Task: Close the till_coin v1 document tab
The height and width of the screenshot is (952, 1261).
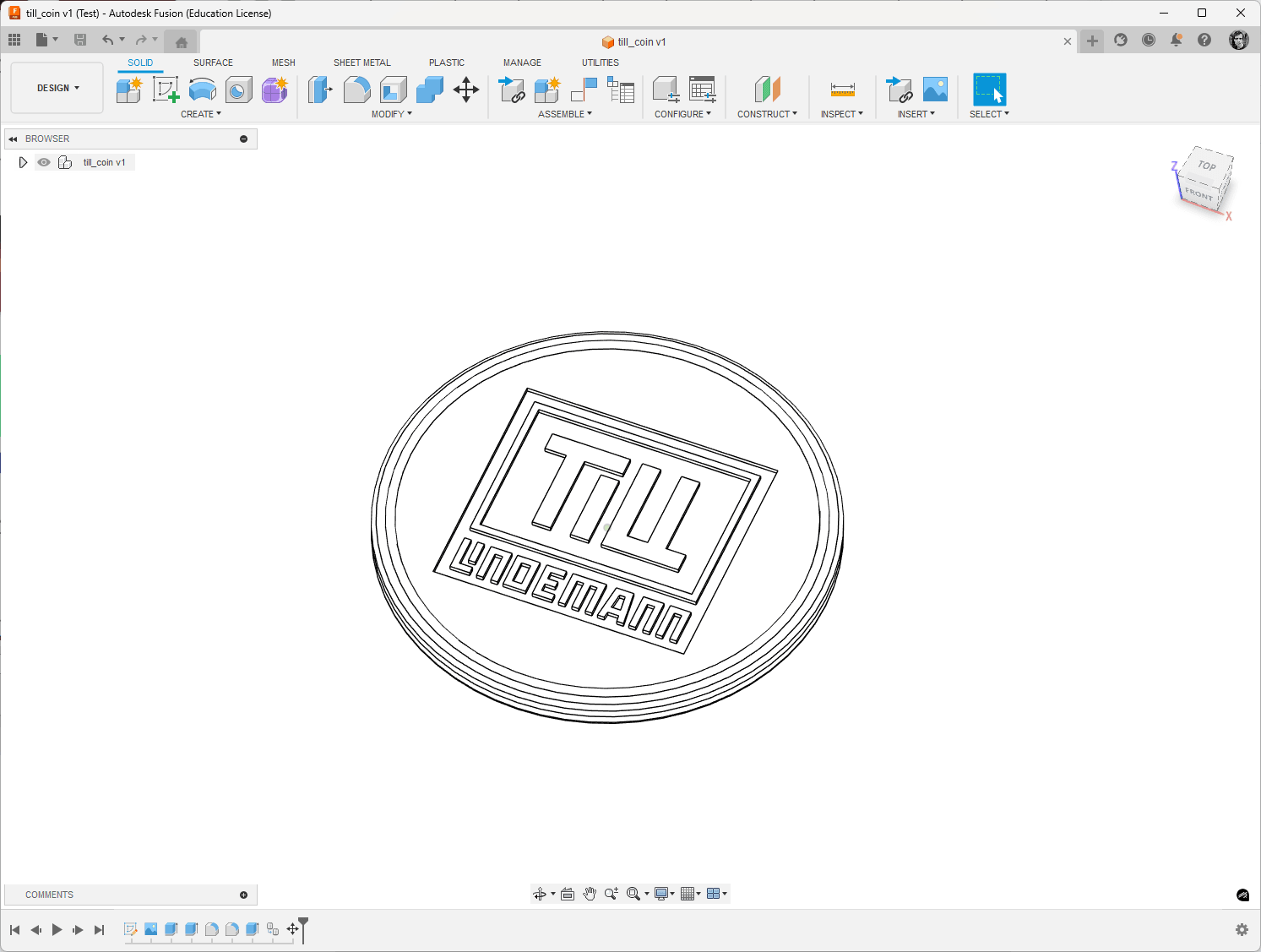Action: [1068, 41]
